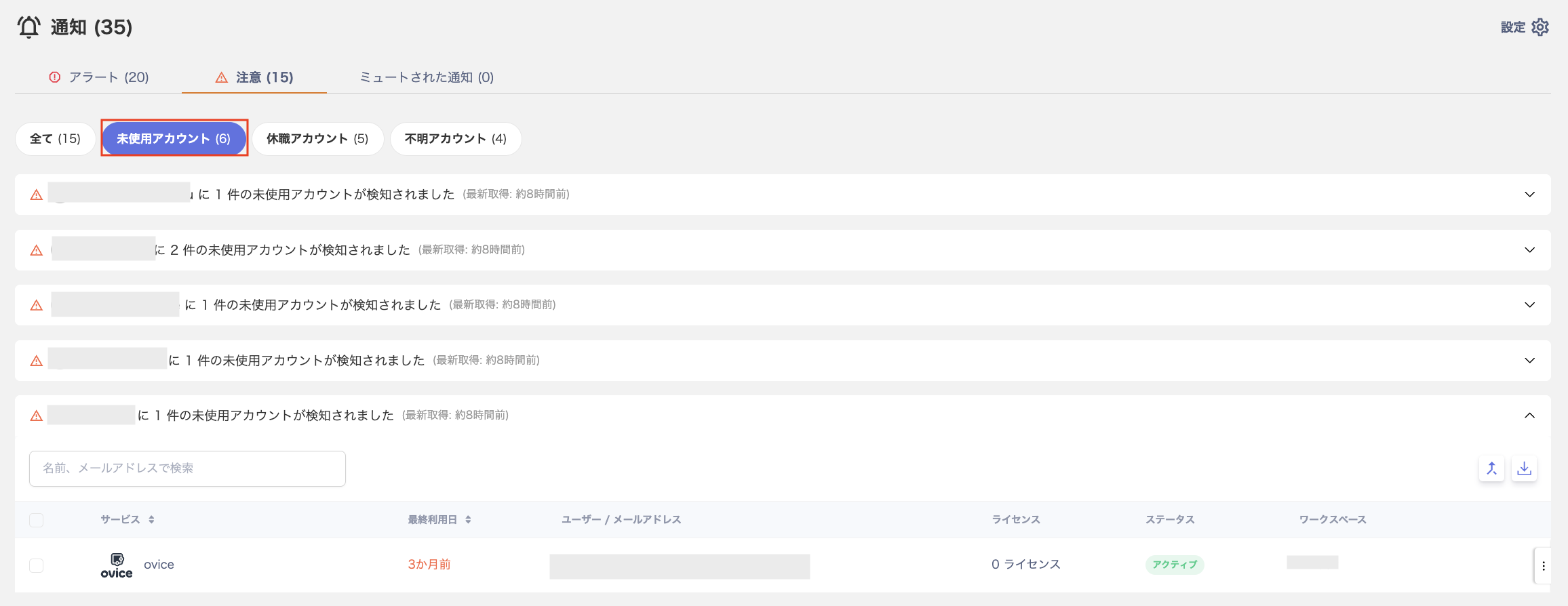1568x606 pixels.
Task: Expand the 2 件の未使用アカウント notification
Action: point(1529,250)
